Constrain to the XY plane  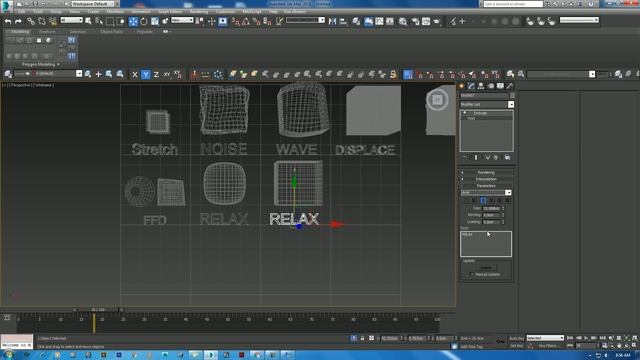click(x=167, y=74)
